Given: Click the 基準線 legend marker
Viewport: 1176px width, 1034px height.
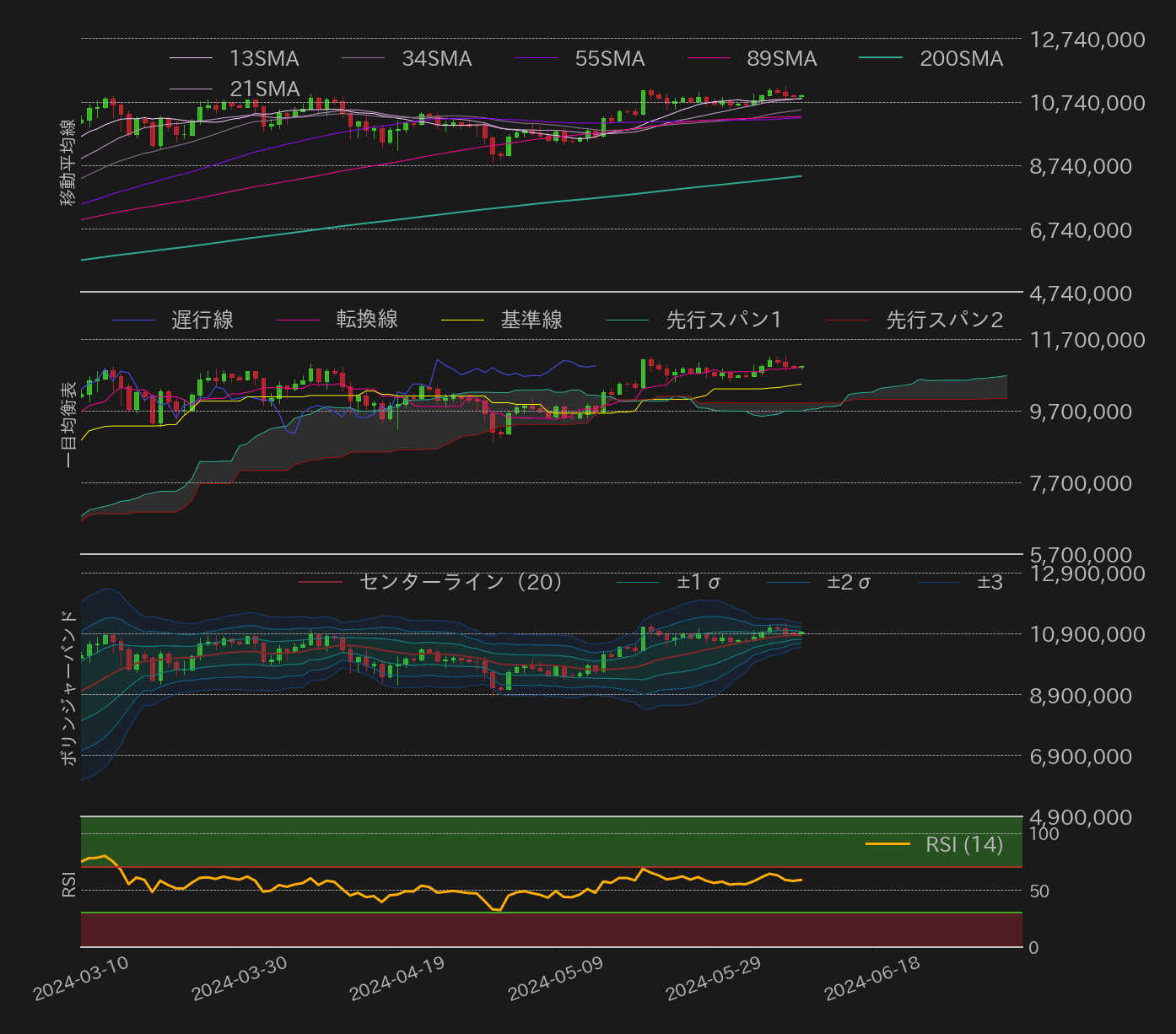Looking at the screenshot, I should pyautogui.click(x=465, y=320).
